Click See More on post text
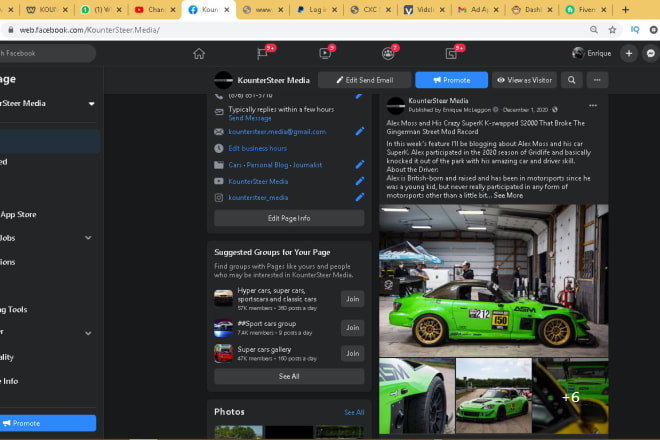This screenshot has height=440, width=660. (508, 195)
